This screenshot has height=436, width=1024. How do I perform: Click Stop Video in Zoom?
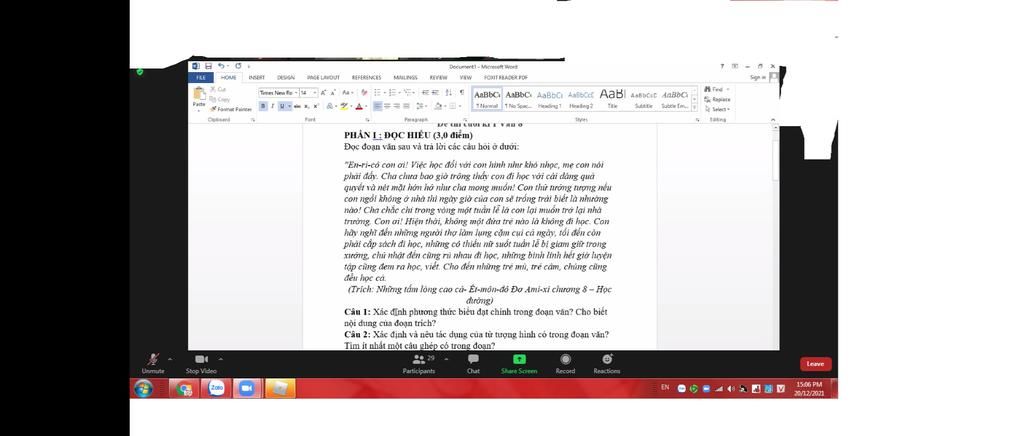pos(200,364)
